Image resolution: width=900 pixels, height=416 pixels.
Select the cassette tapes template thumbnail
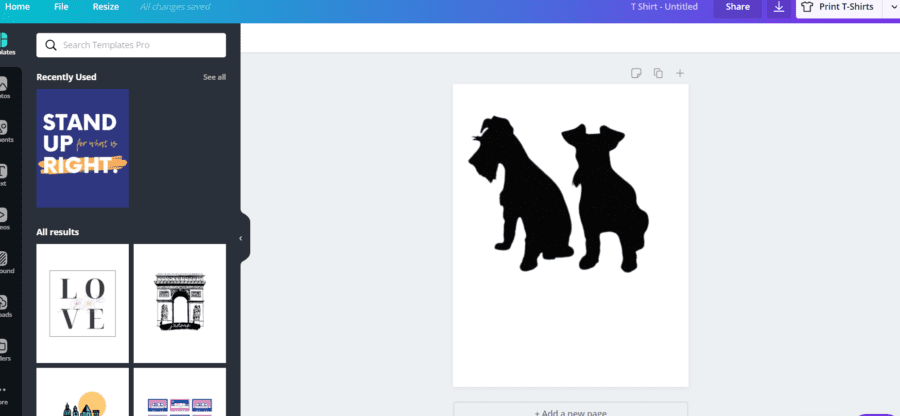point(180,392)
